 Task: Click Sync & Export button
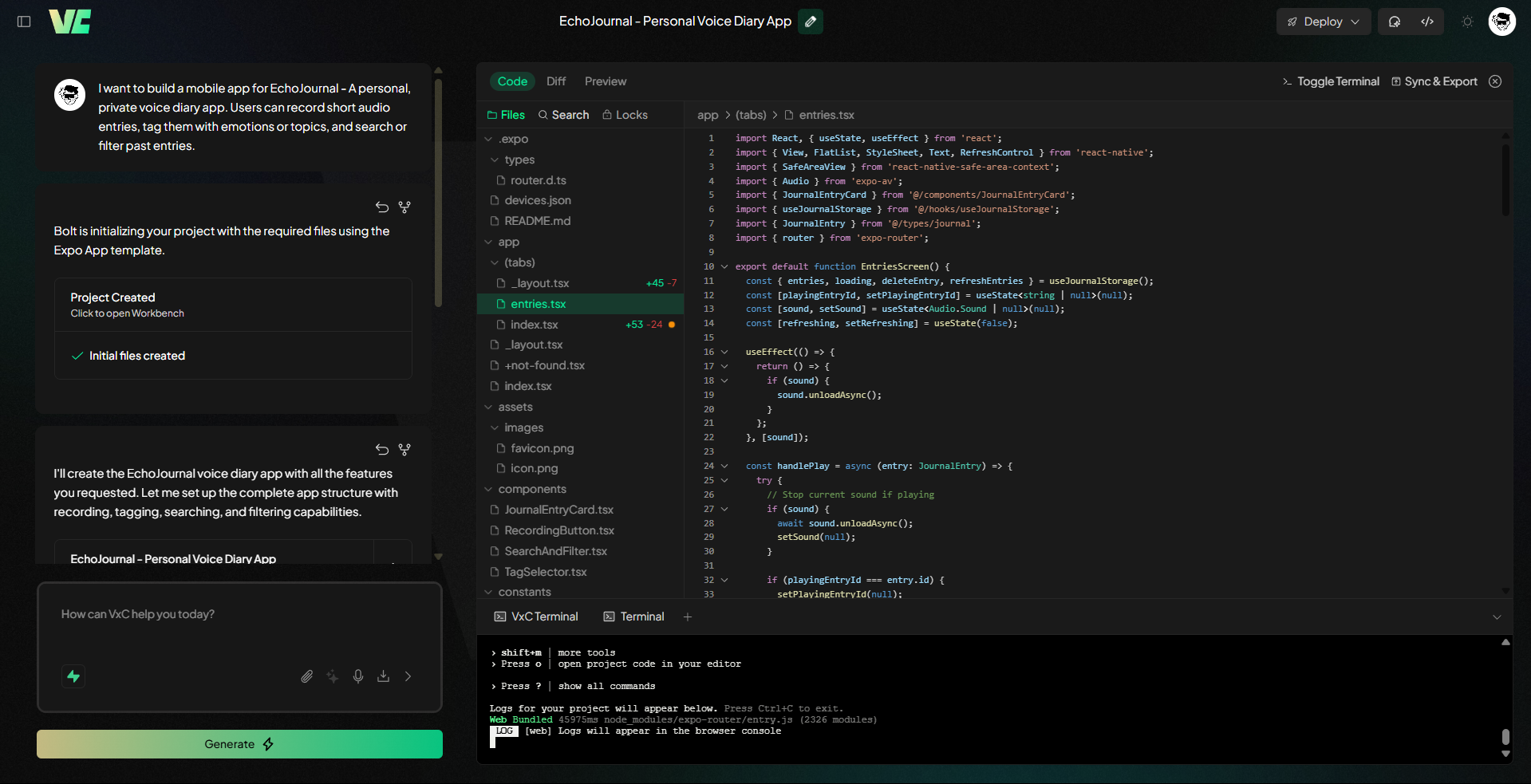coord(1434,81)
